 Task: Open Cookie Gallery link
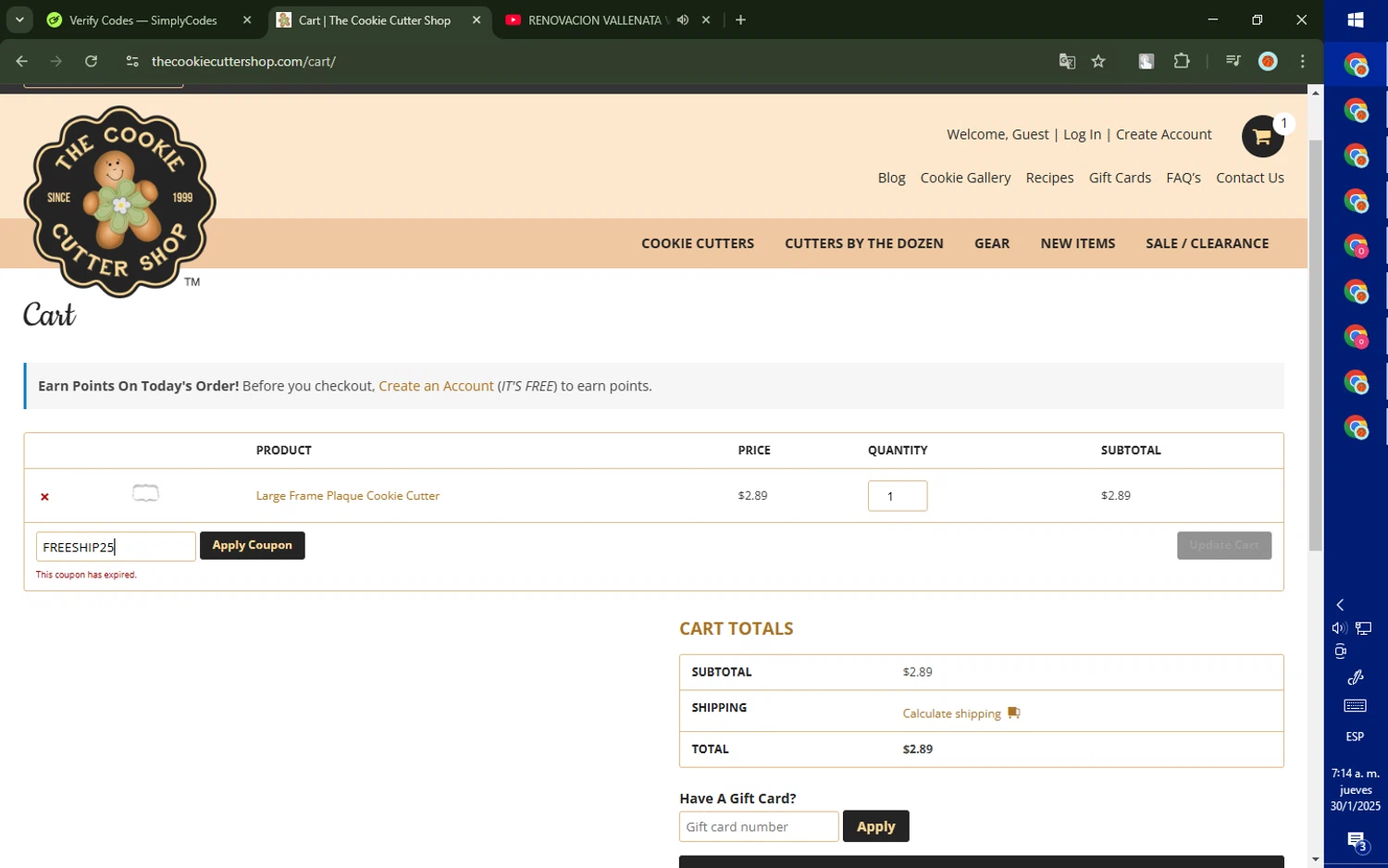(965, 178)
